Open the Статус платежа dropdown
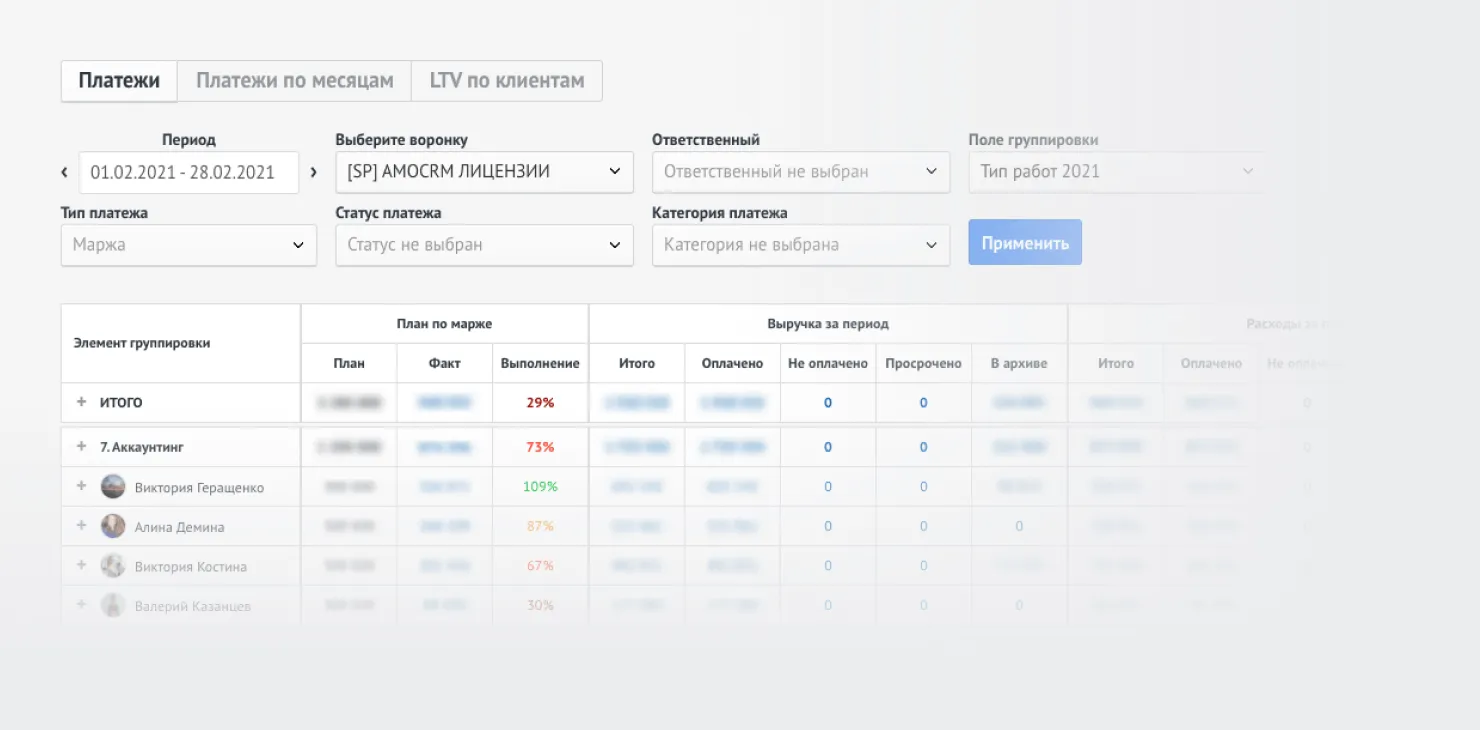This screenshot has width=1480, height=730. [x=484, y=245]
